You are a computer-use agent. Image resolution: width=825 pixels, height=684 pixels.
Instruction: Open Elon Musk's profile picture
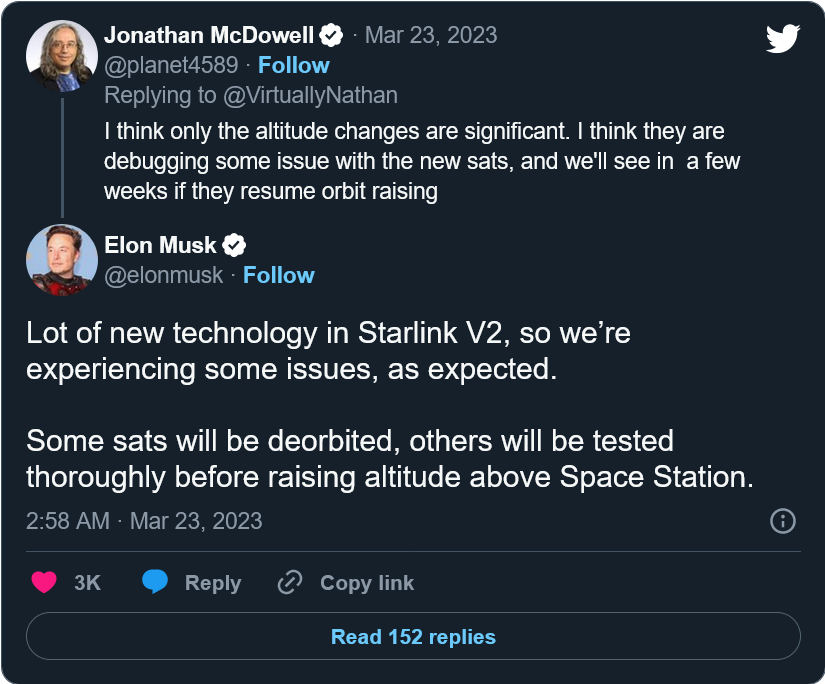click(61, 259)
